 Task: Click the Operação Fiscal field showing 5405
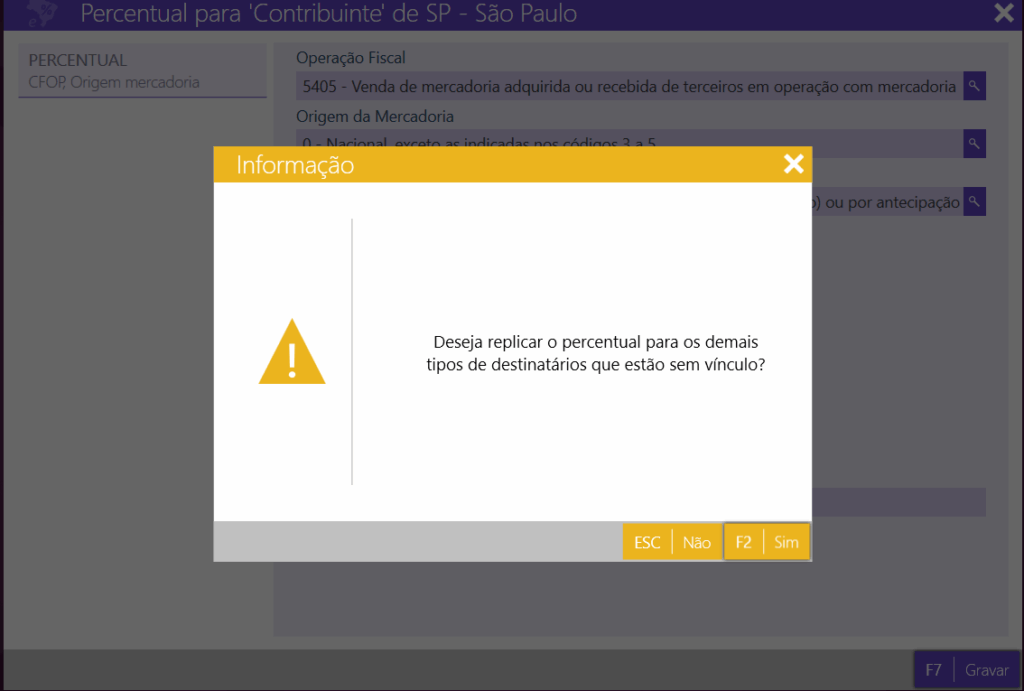tap(629, 87)
